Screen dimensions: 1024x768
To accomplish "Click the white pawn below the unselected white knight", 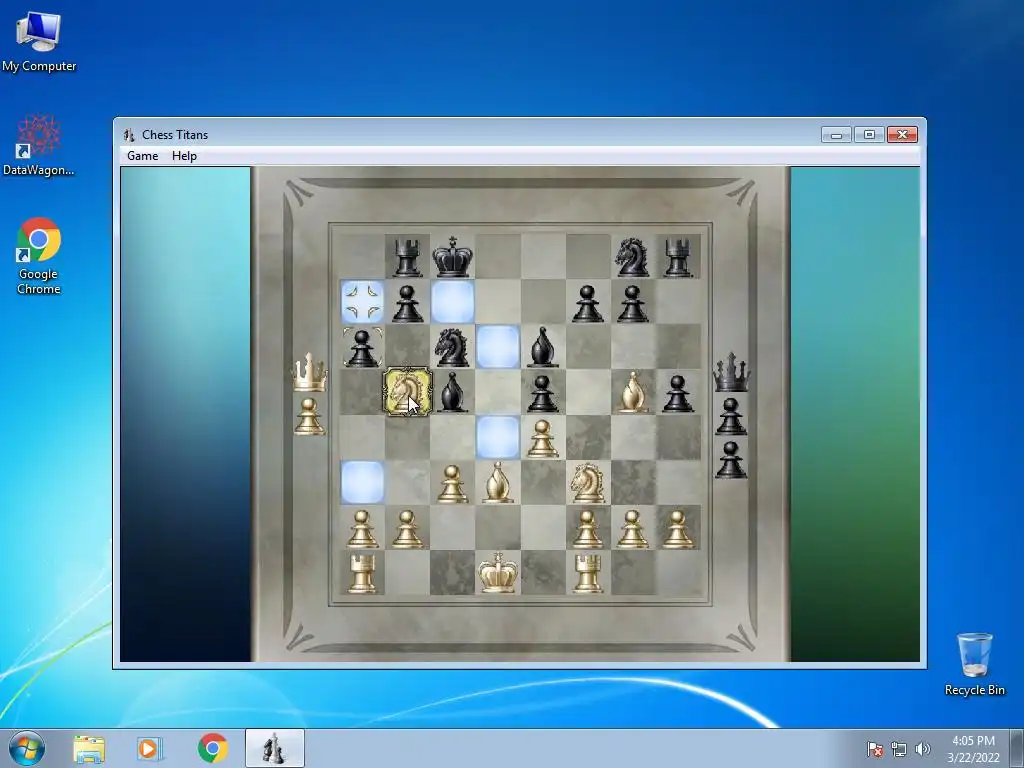I will 587,528.
